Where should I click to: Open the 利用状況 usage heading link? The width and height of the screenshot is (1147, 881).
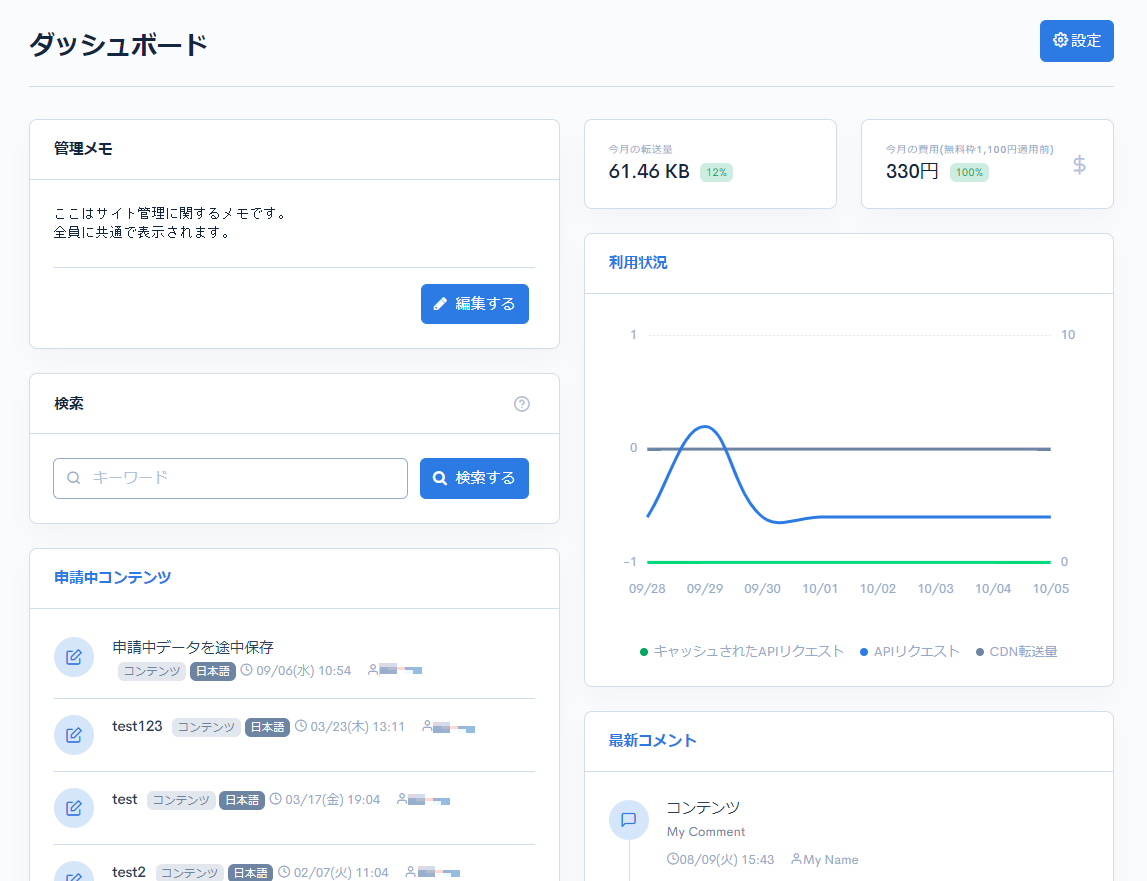(x=638, y=263)
